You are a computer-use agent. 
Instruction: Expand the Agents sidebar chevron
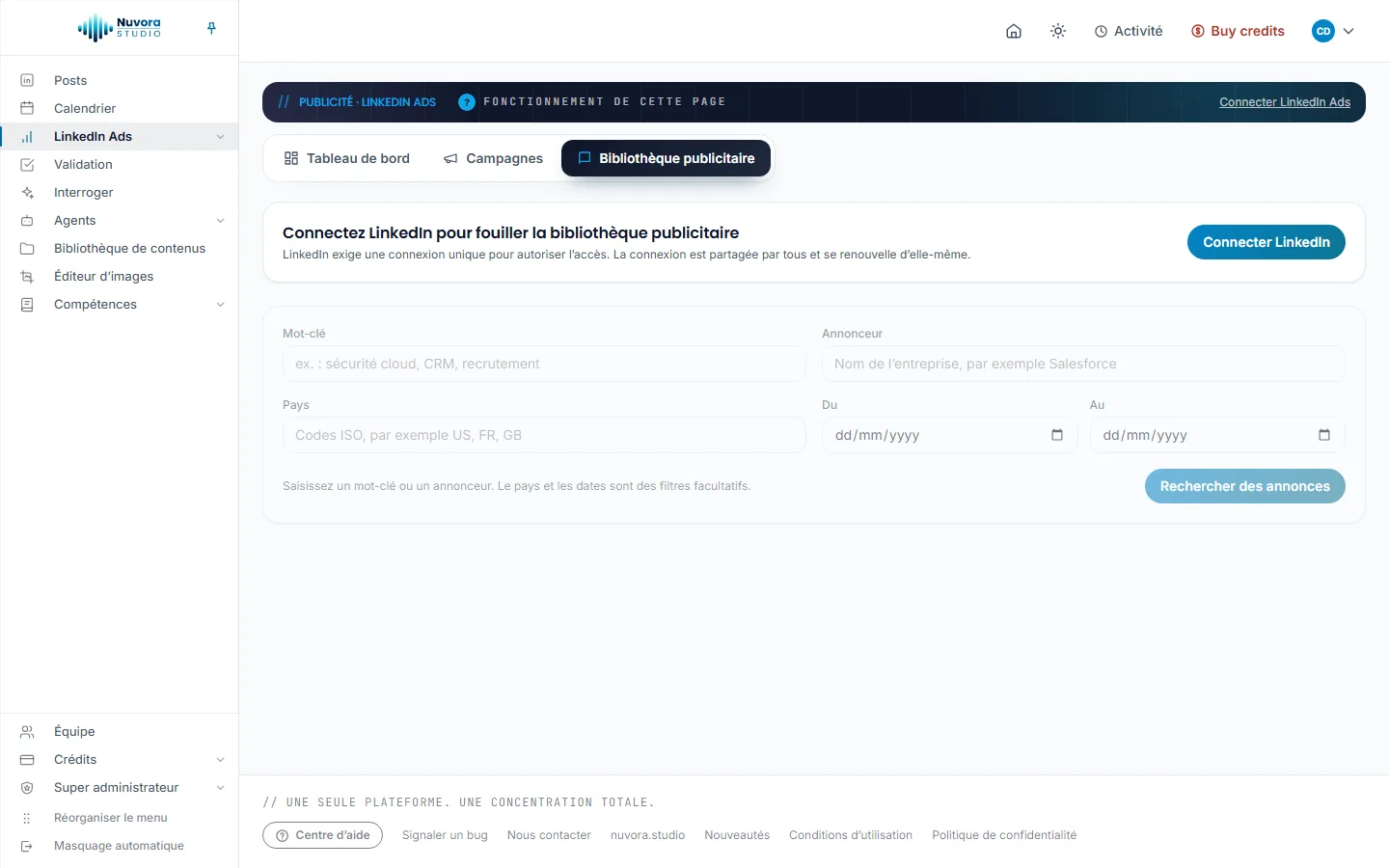(220, 221)
